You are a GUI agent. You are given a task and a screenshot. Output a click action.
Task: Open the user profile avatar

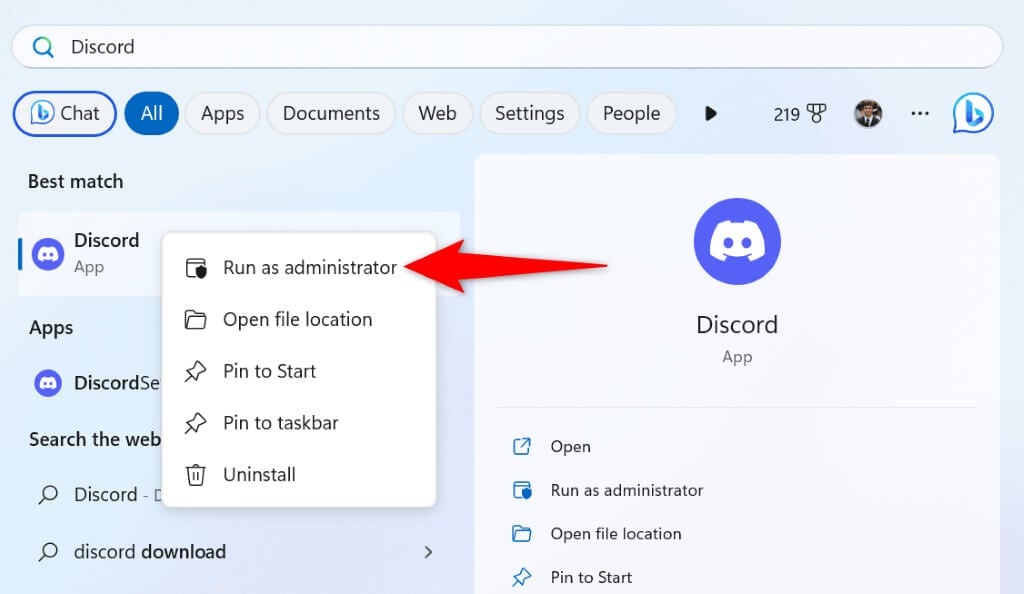[x=868, y=114]
